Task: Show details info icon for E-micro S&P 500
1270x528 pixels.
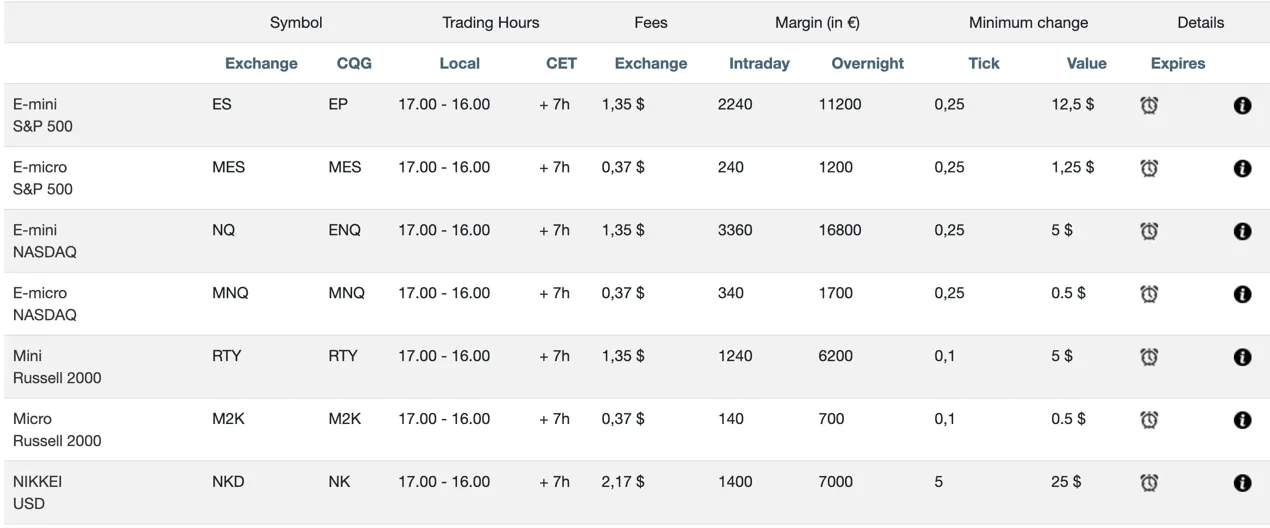Action: point(1242,168)
